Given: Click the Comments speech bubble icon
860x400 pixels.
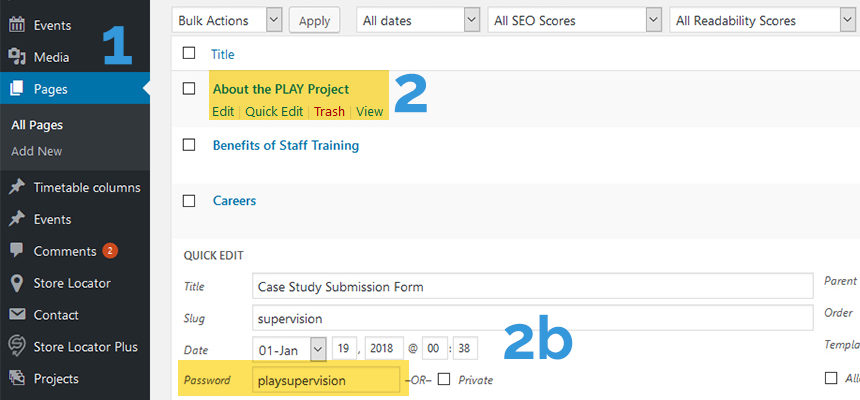Looking at the screenshot, I should [x=17, y=251].
